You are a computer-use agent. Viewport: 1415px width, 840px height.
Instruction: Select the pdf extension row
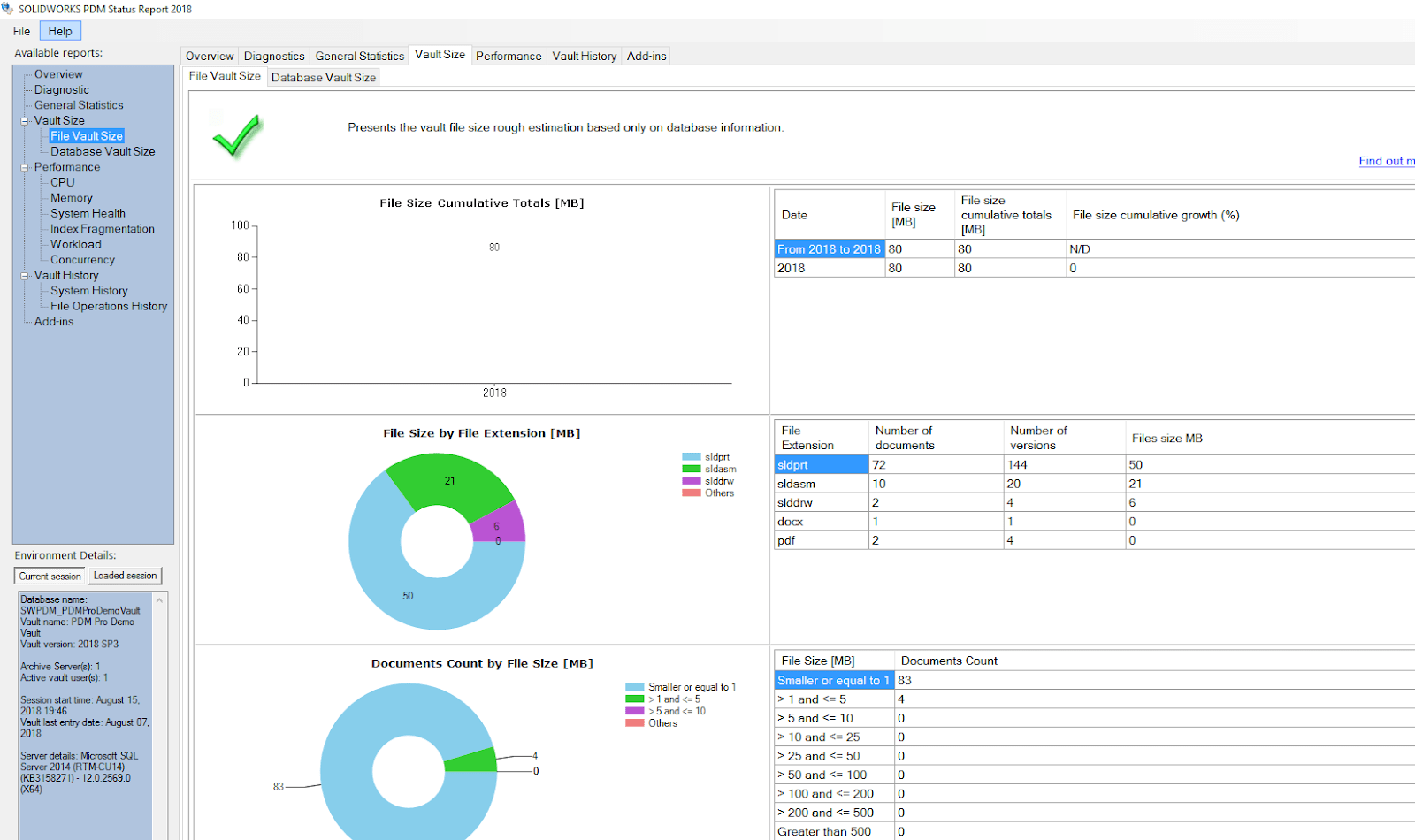point(1095,540)
